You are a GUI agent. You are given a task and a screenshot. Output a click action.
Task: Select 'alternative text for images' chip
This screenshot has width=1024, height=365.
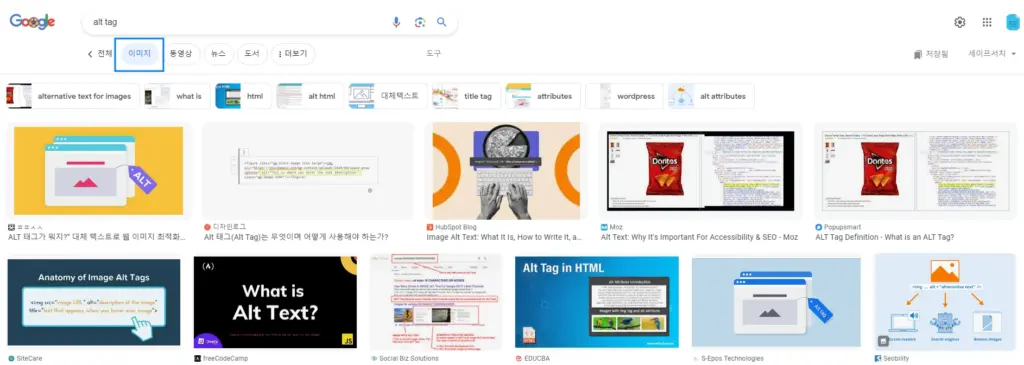(72, 96)
